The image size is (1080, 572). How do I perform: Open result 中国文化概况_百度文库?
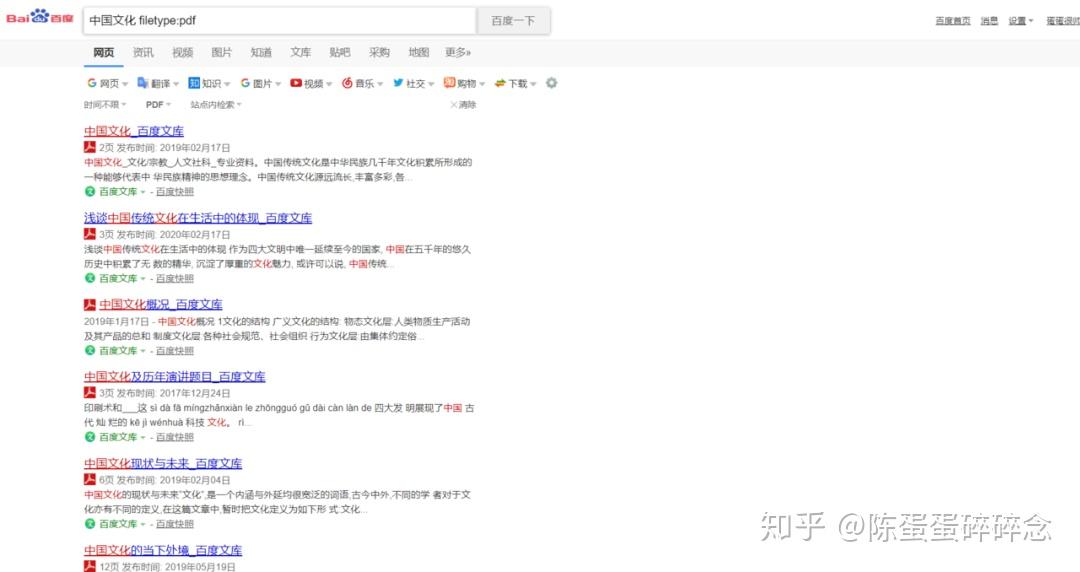coord(160,305)
